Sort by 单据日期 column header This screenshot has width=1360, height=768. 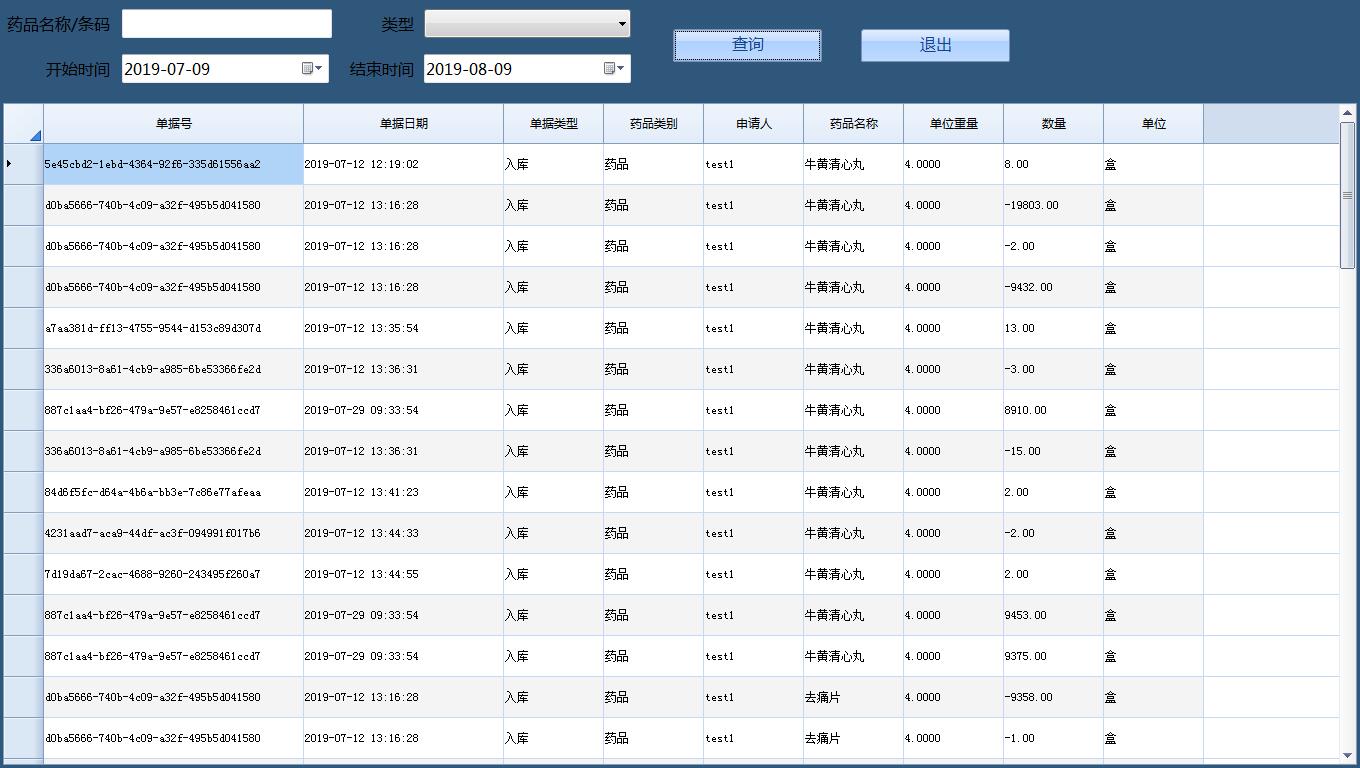[x=403, y=124]
